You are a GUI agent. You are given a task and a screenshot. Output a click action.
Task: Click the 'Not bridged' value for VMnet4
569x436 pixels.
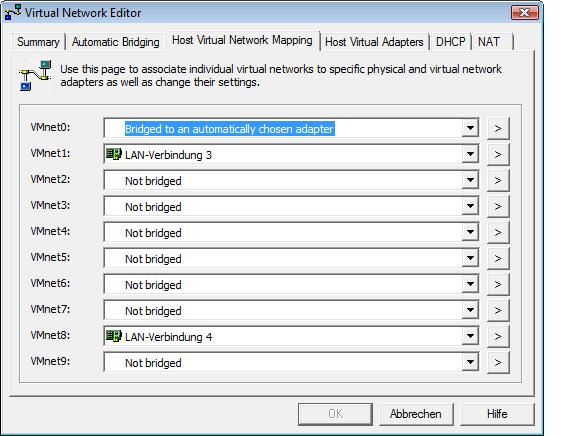tap(153, 233)
